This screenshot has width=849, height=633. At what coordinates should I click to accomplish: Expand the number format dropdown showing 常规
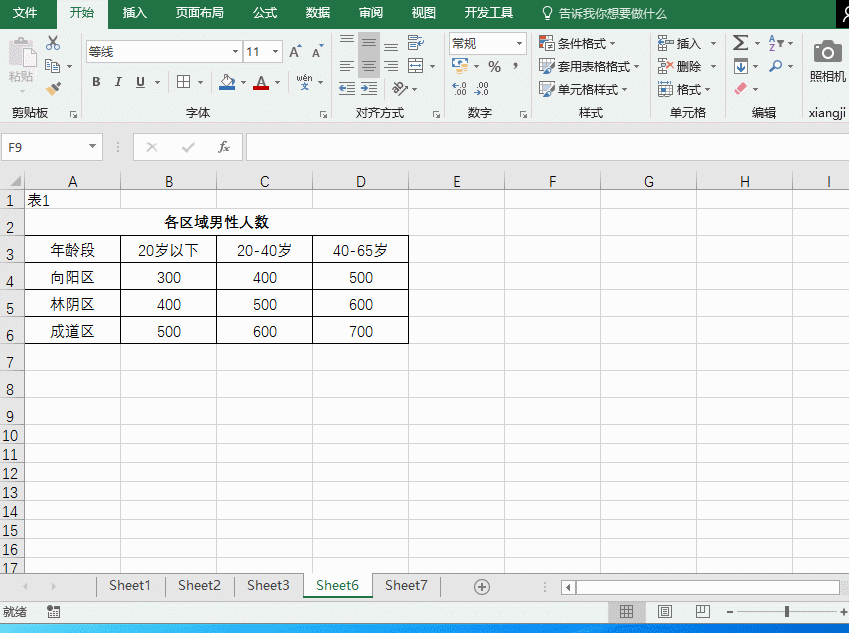[519, 43]
